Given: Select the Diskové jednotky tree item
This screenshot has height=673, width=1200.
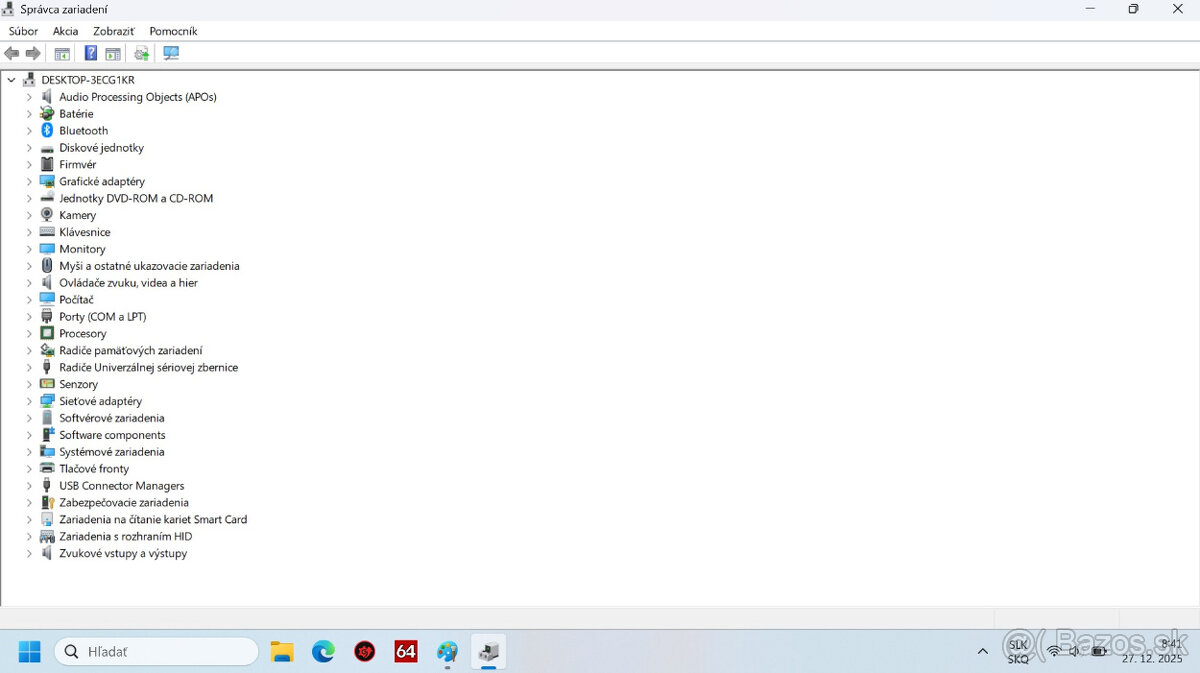Looking at the screenshot, I should tap(101, 148).
